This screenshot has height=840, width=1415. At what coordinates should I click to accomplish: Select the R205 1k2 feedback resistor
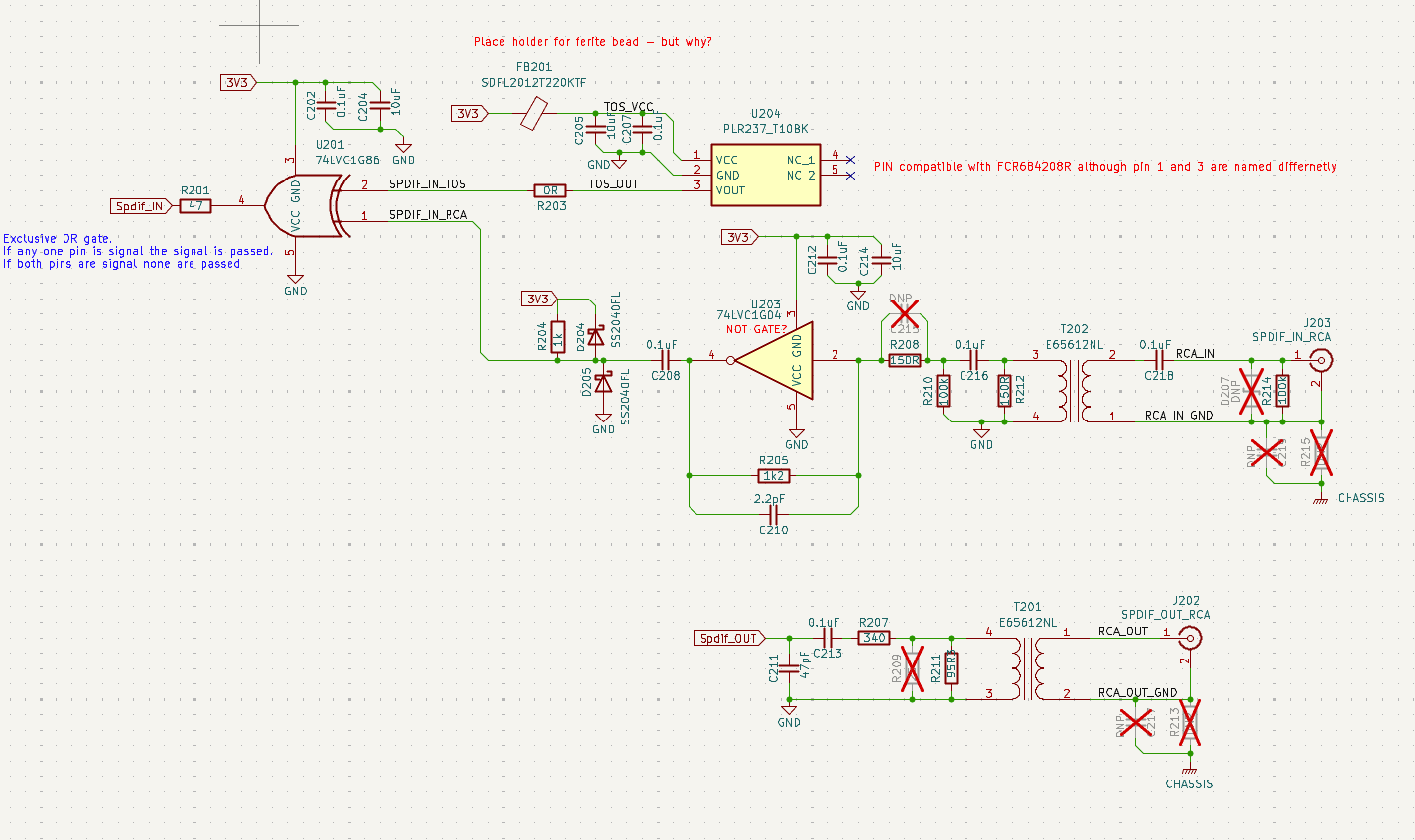coord(774,476)
